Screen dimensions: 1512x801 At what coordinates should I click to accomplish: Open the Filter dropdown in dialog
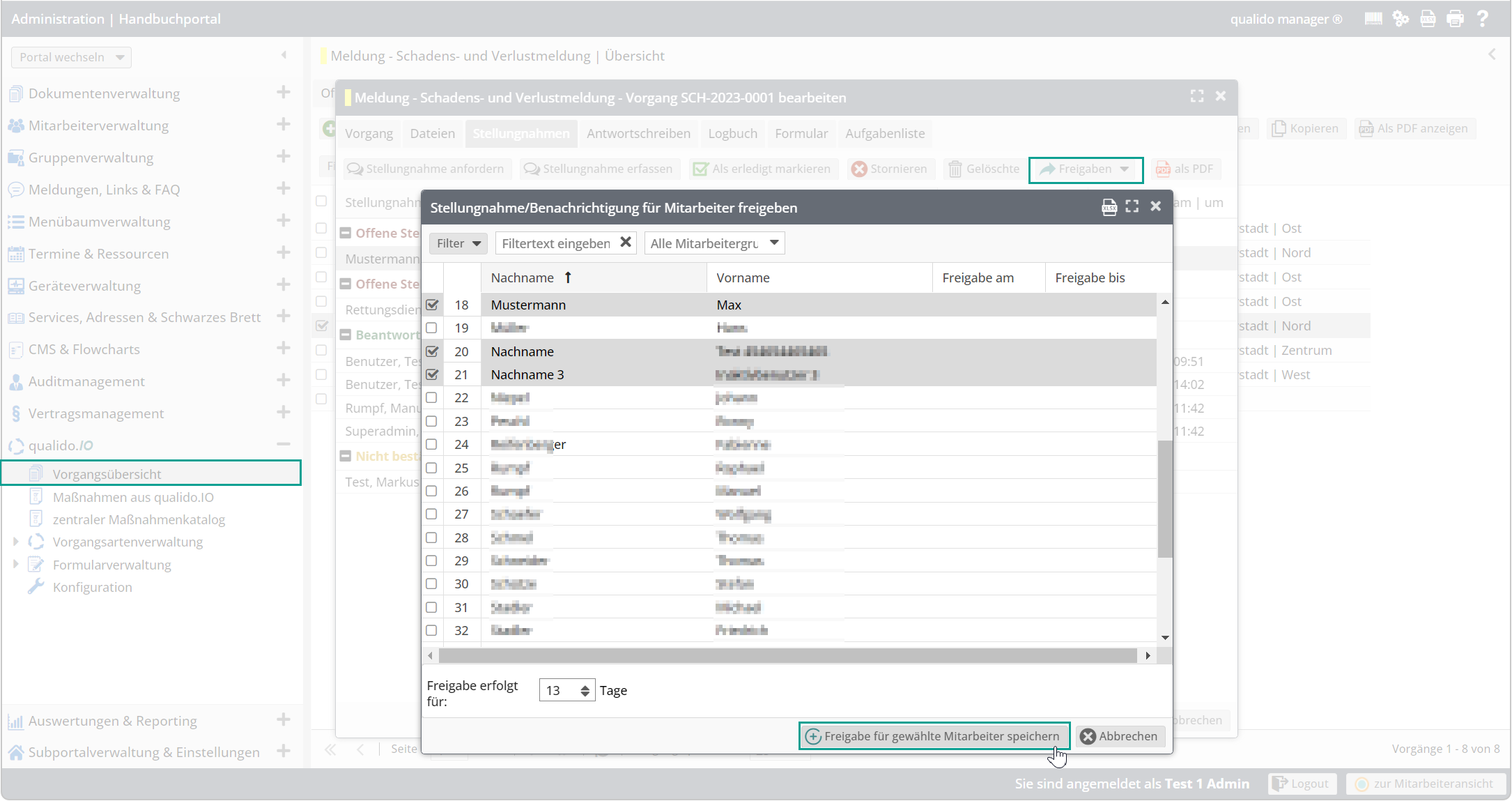[x=458, y=243]
